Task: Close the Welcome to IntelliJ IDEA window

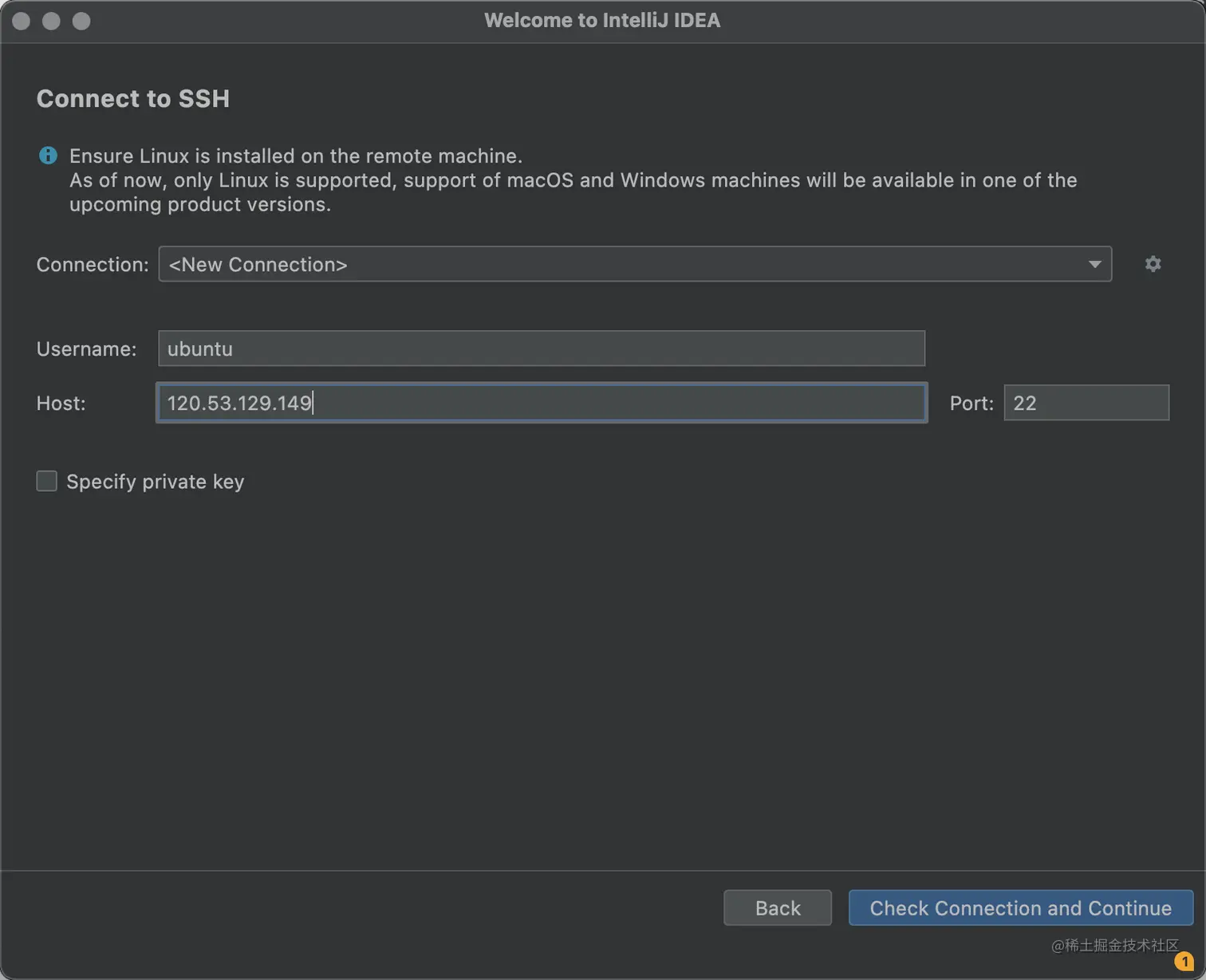Action: click(x=22, y=21)
